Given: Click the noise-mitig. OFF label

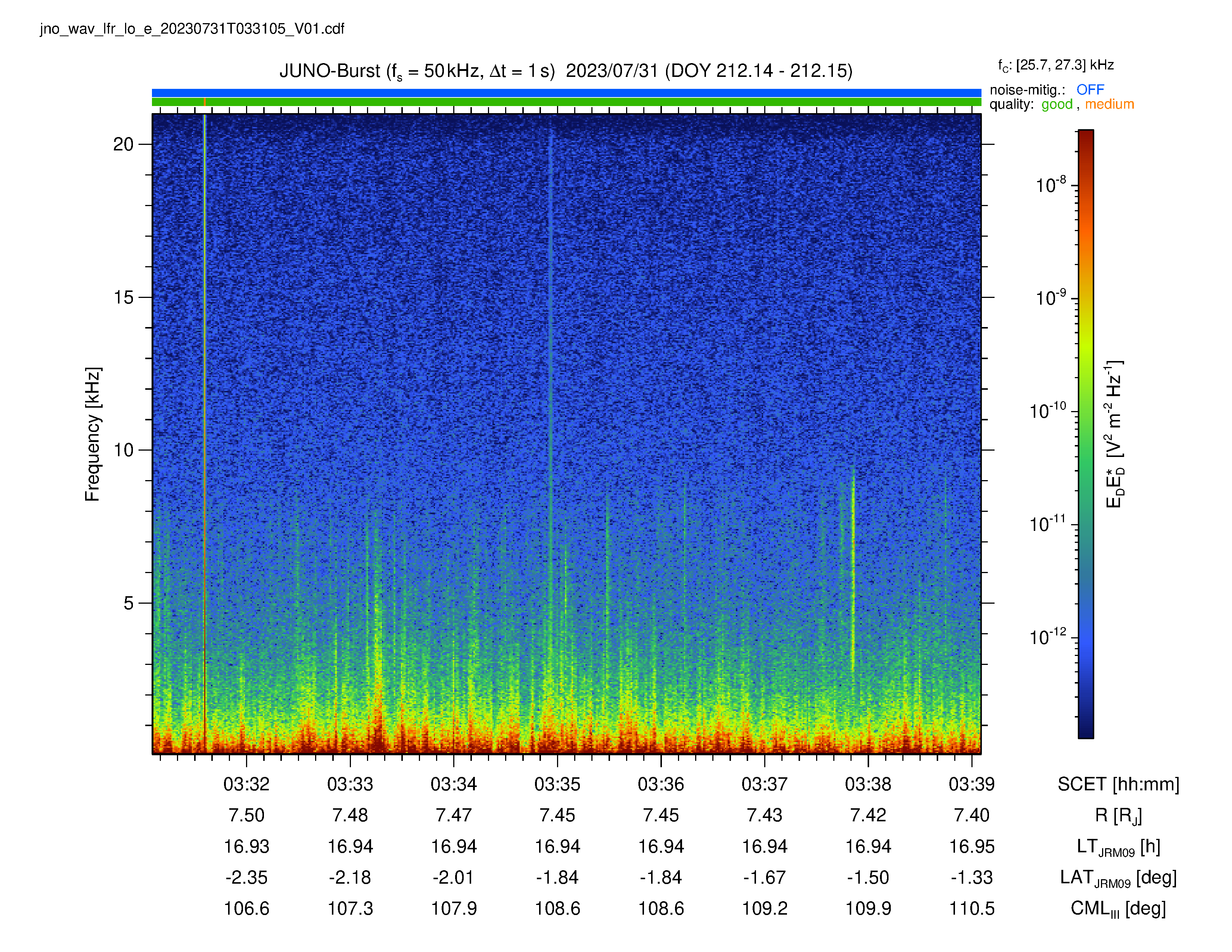Looking at the screenshot, I should 1047,90.
